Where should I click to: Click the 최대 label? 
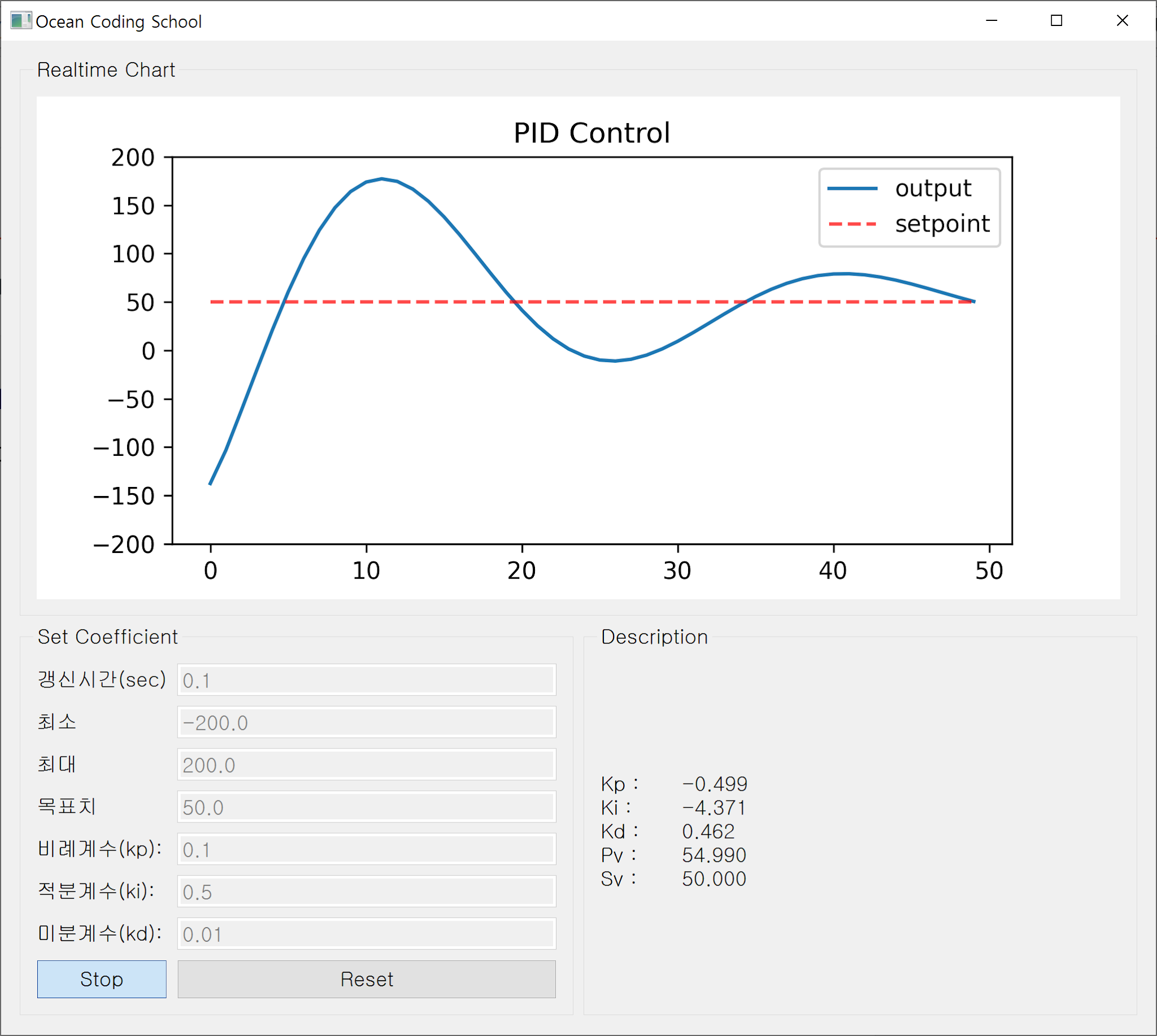point(57,764)
